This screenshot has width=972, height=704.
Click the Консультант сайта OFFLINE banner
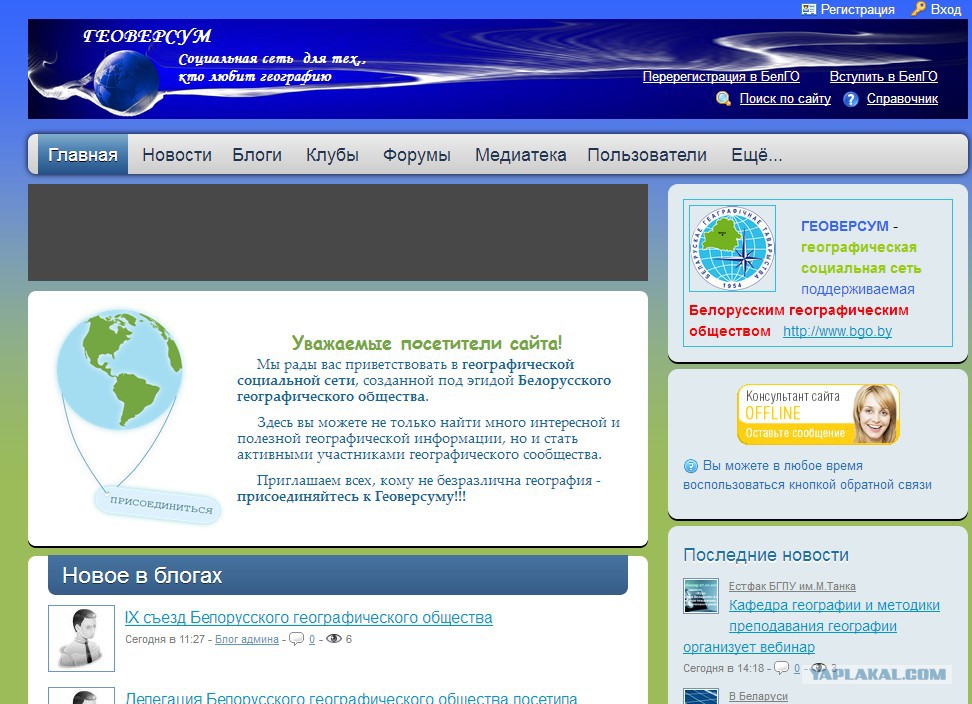coord(818,414)
